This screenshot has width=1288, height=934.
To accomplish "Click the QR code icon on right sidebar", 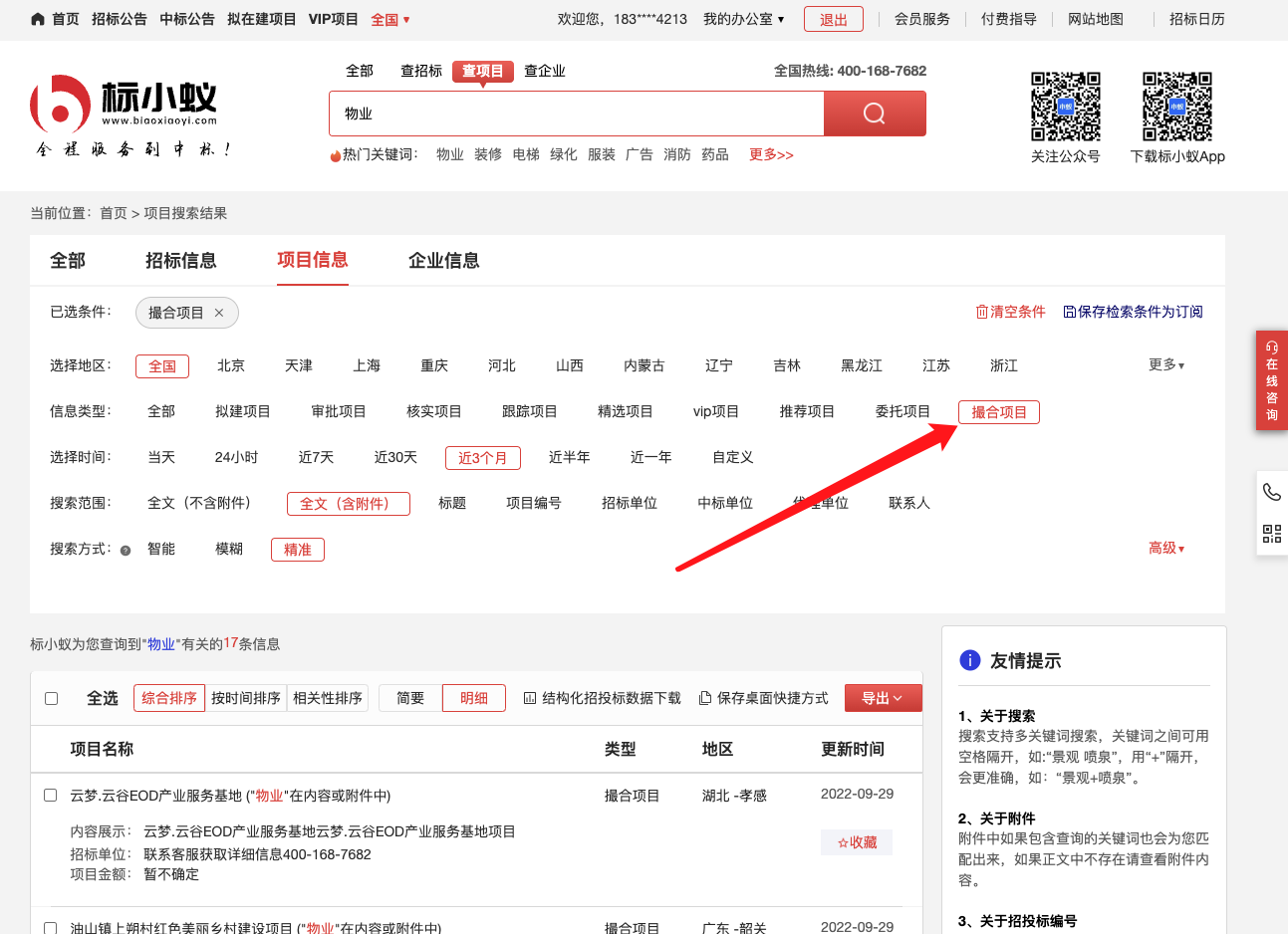I will coord(1271,534).
